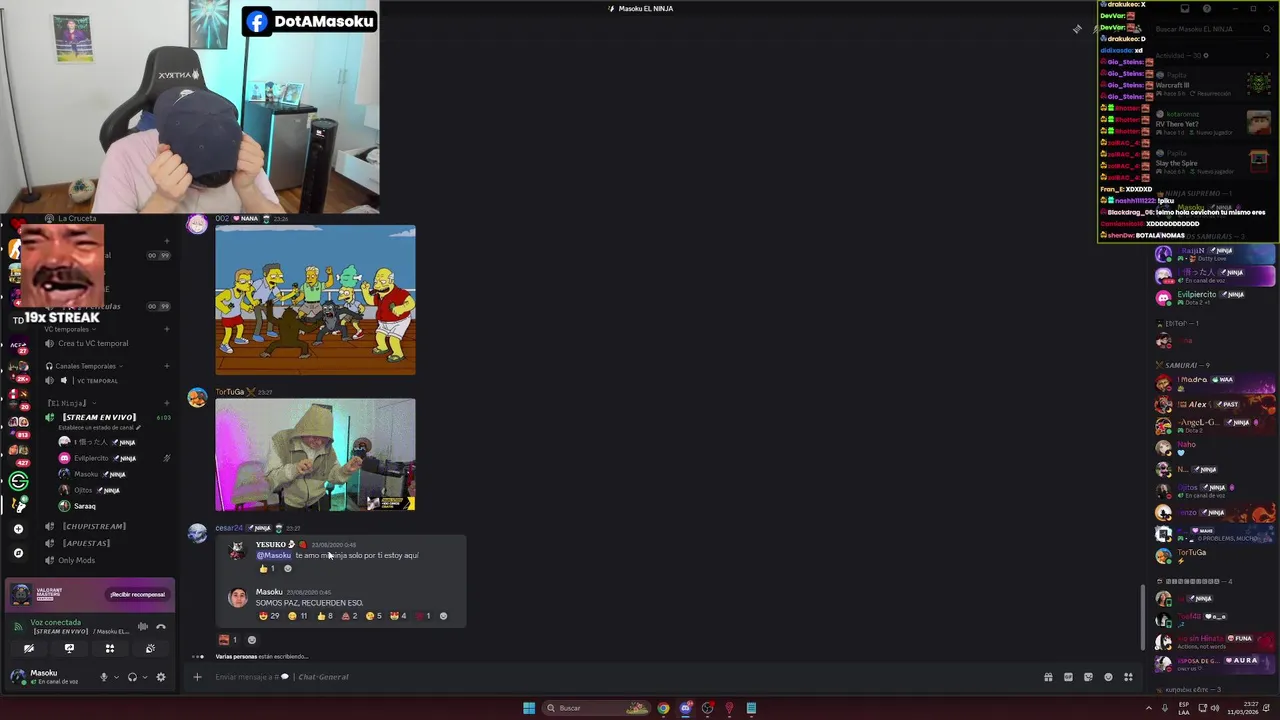Viewport: 1280px width, 720px height.
Task: Open Chrome from taskbar
Action: point(663,708)
